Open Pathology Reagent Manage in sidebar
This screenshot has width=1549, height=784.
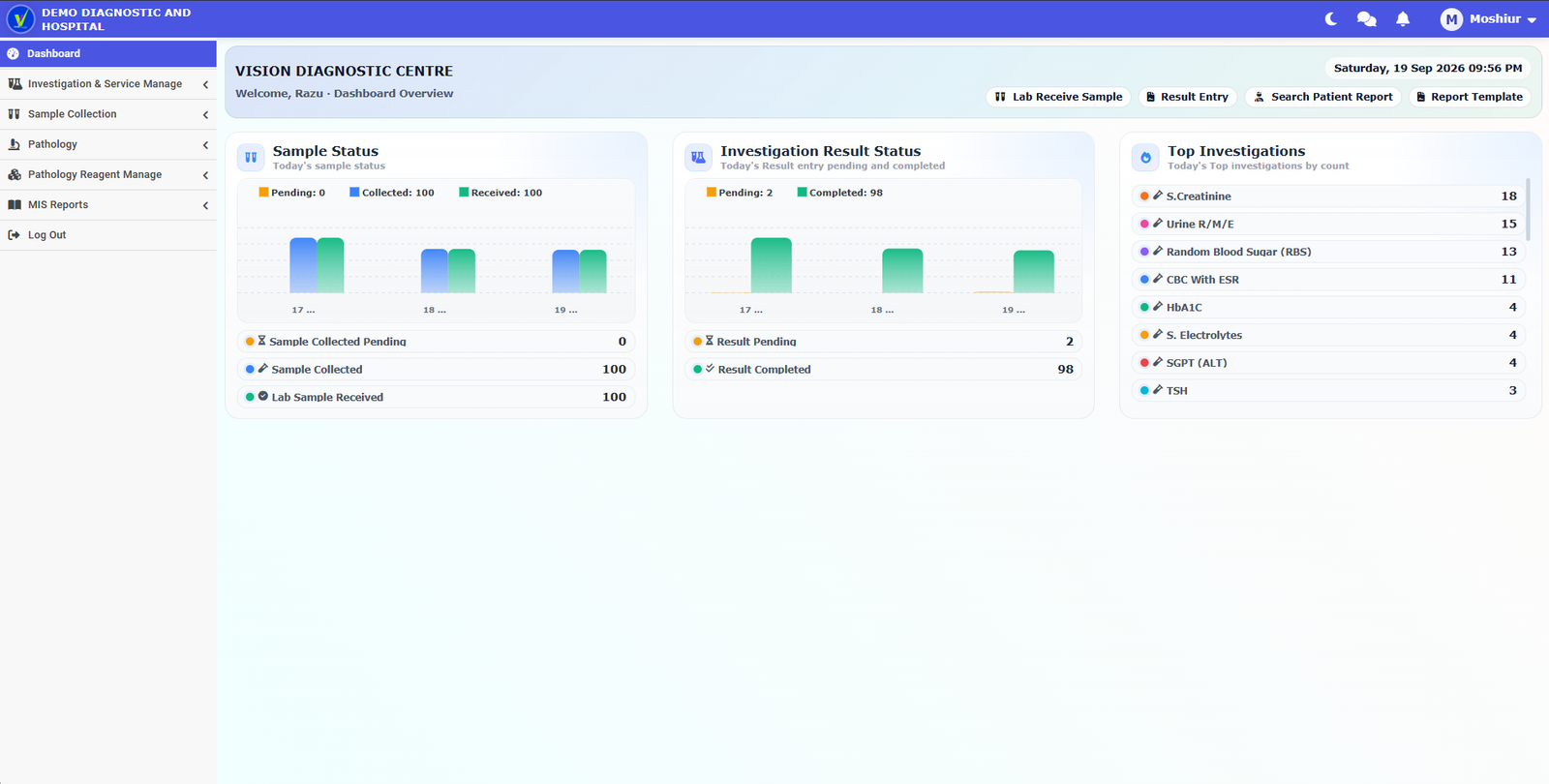point(108,175)
